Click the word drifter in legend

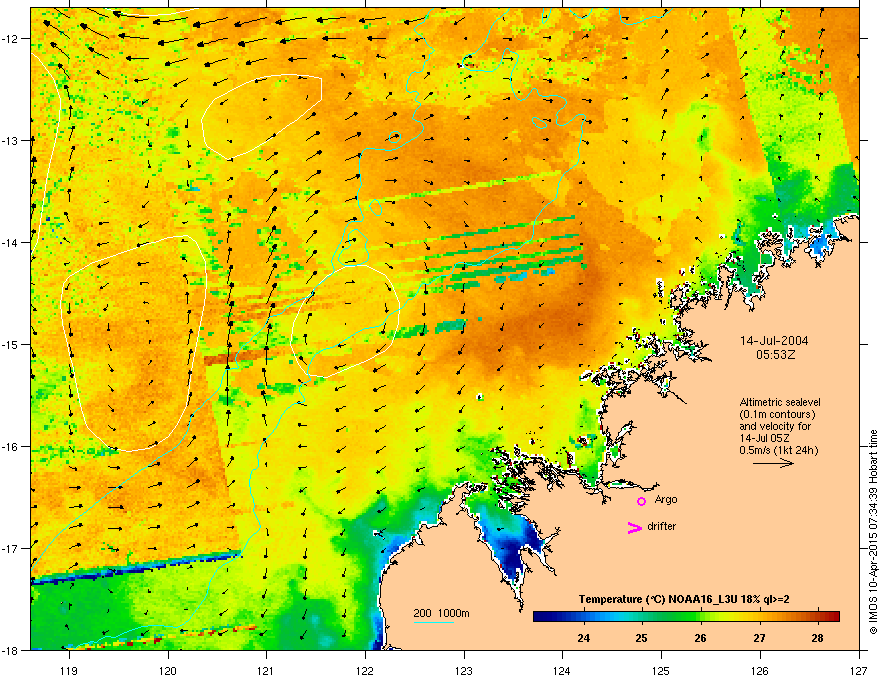coord(661,526)
